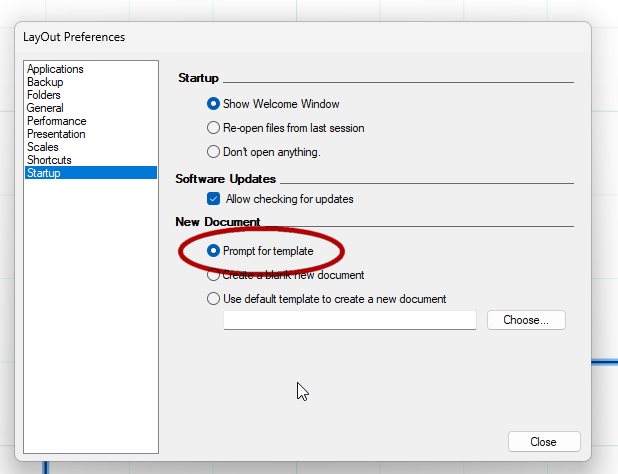
Task: Uncheck Allow checking for updates
Action: (x=213, y=199)
